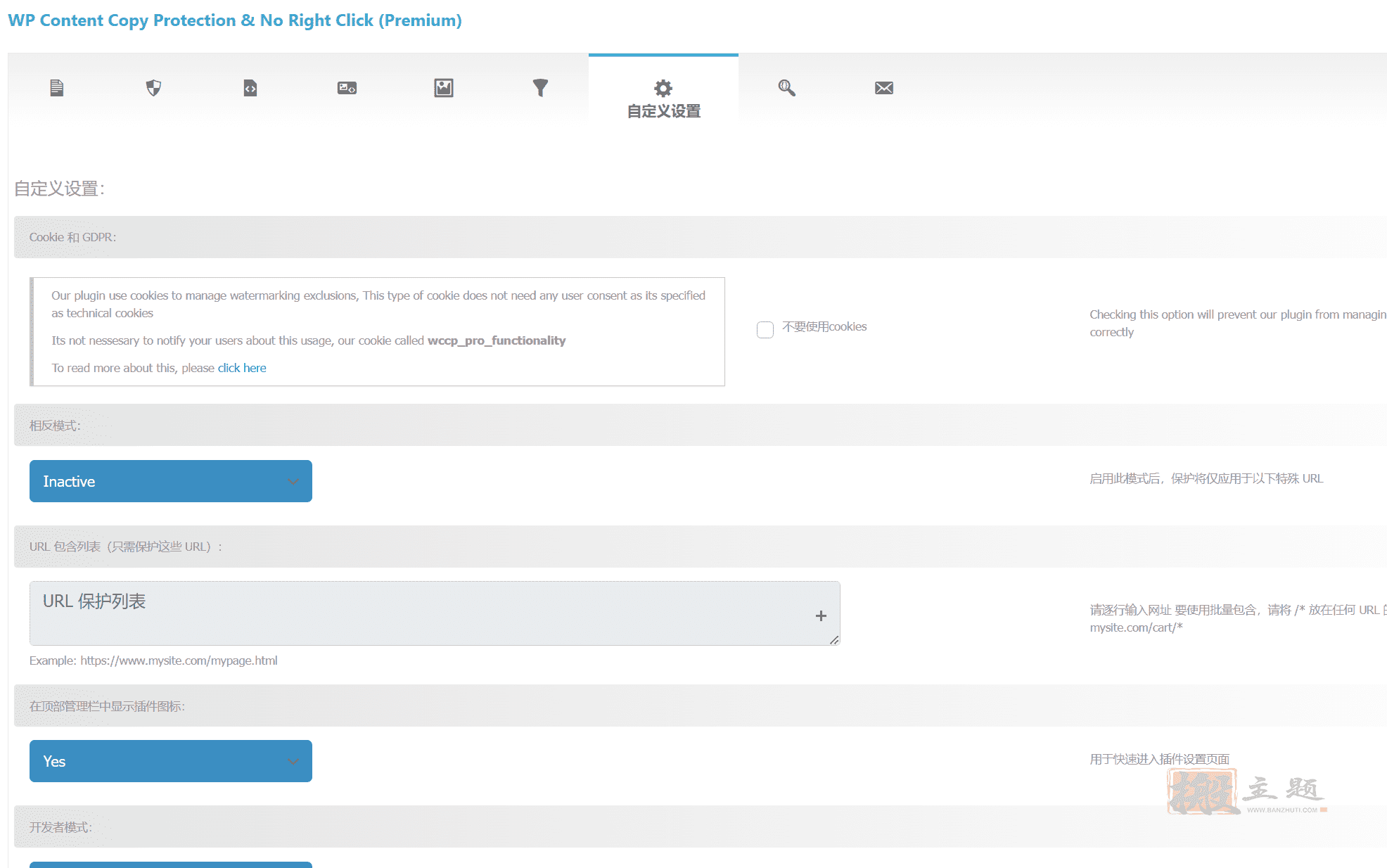
Task: Open the Inactive reverse mode dropdown
Action: click(x=171, y=481)
